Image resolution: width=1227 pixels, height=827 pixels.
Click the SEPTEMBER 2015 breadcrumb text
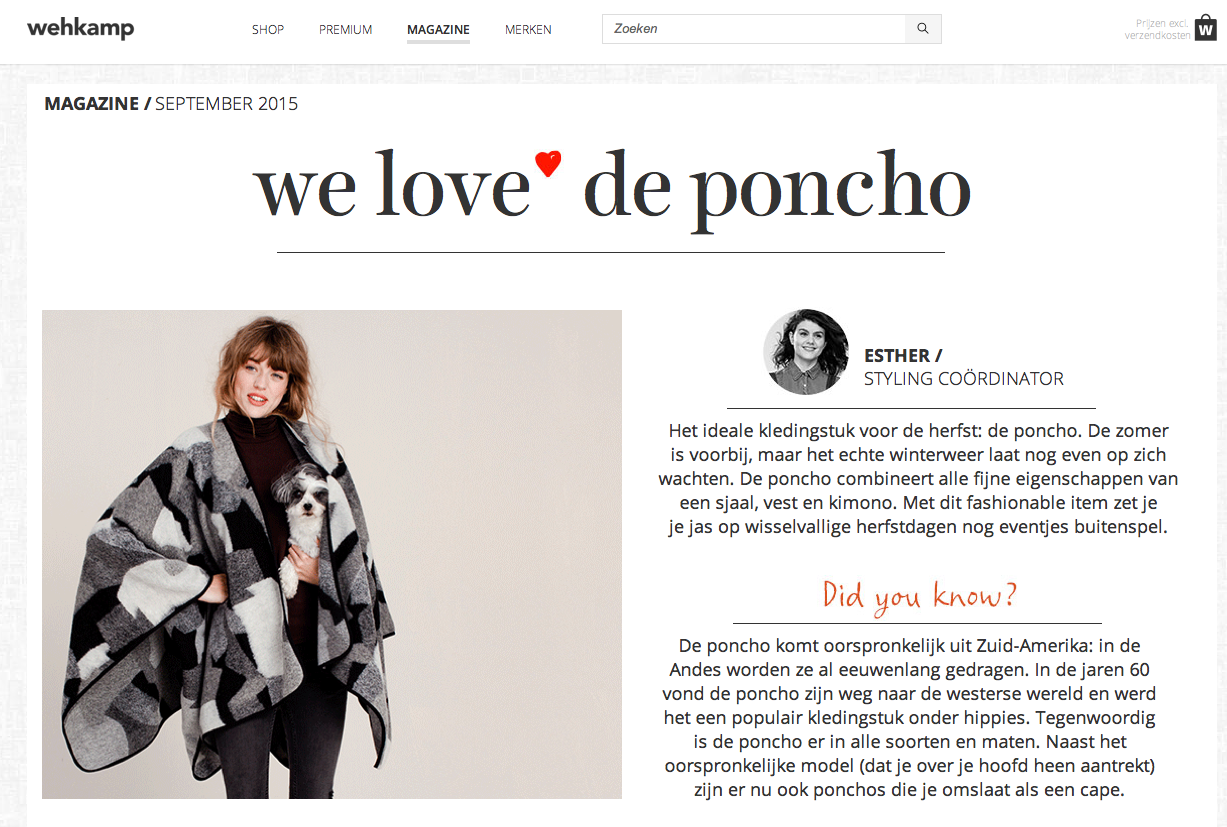coord(226,104)
